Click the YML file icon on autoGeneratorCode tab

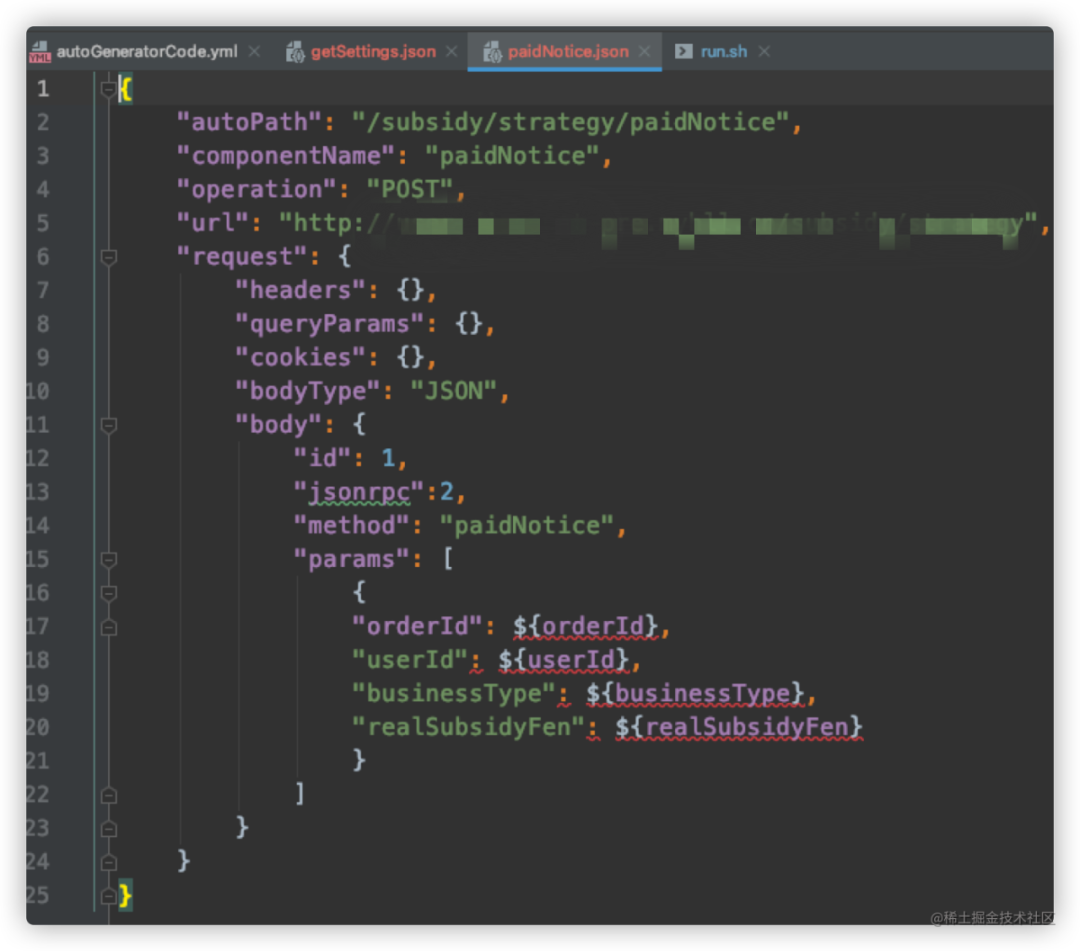pyautogui.click(x=40, y=52)
